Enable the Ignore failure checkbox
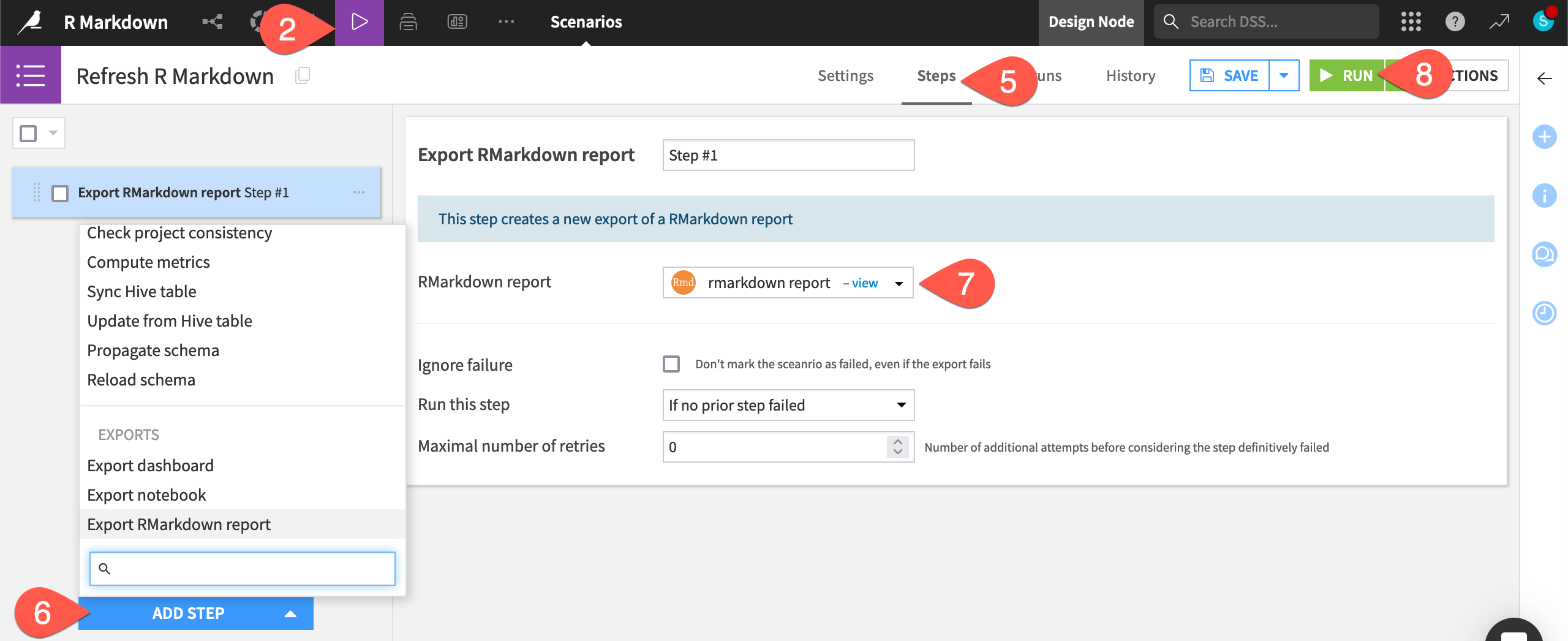The image size is (1568, 641). (671, 364)
